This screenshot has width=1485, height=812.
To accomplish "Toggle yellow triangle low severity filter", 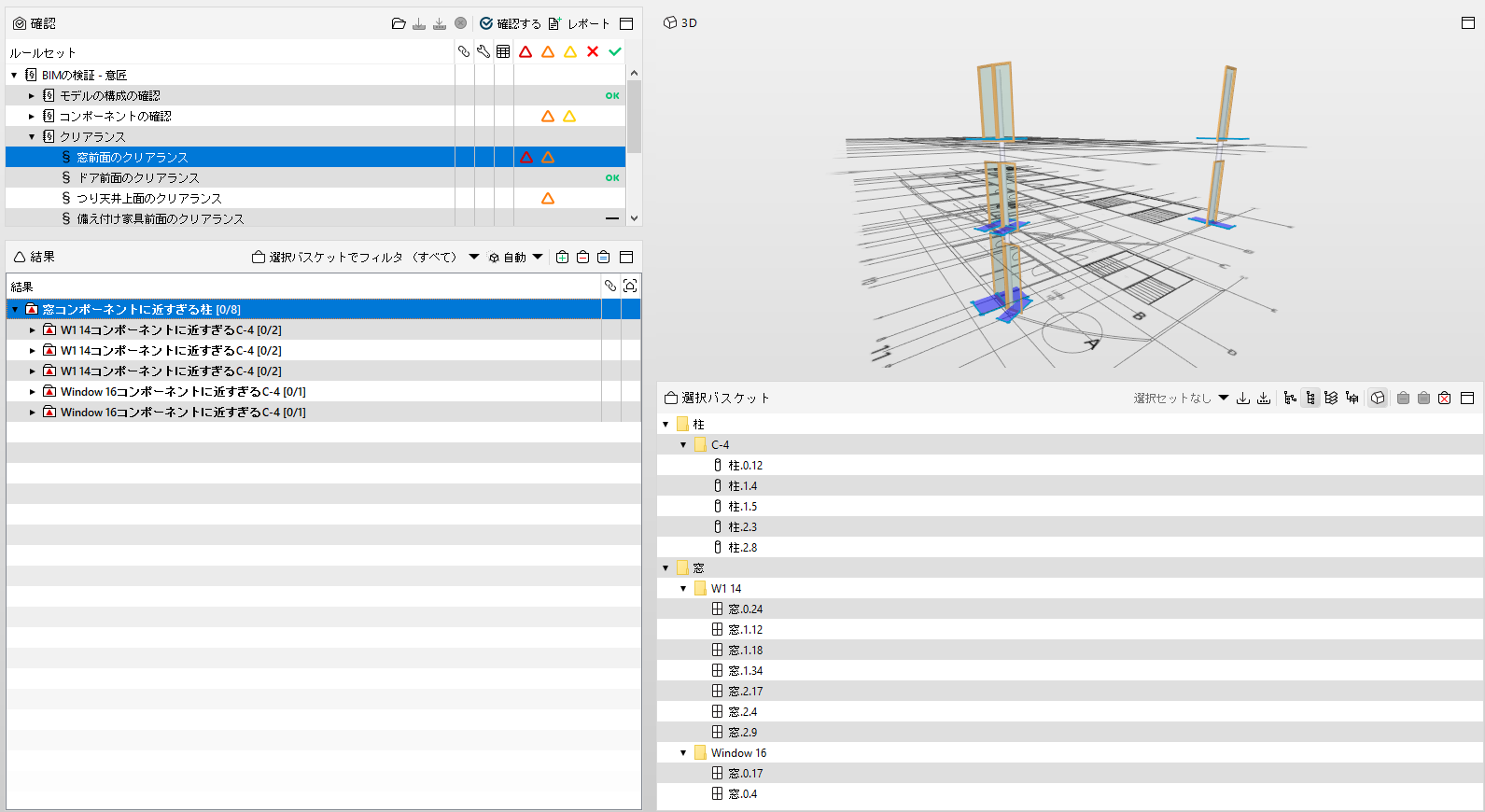I will [570, 51].
